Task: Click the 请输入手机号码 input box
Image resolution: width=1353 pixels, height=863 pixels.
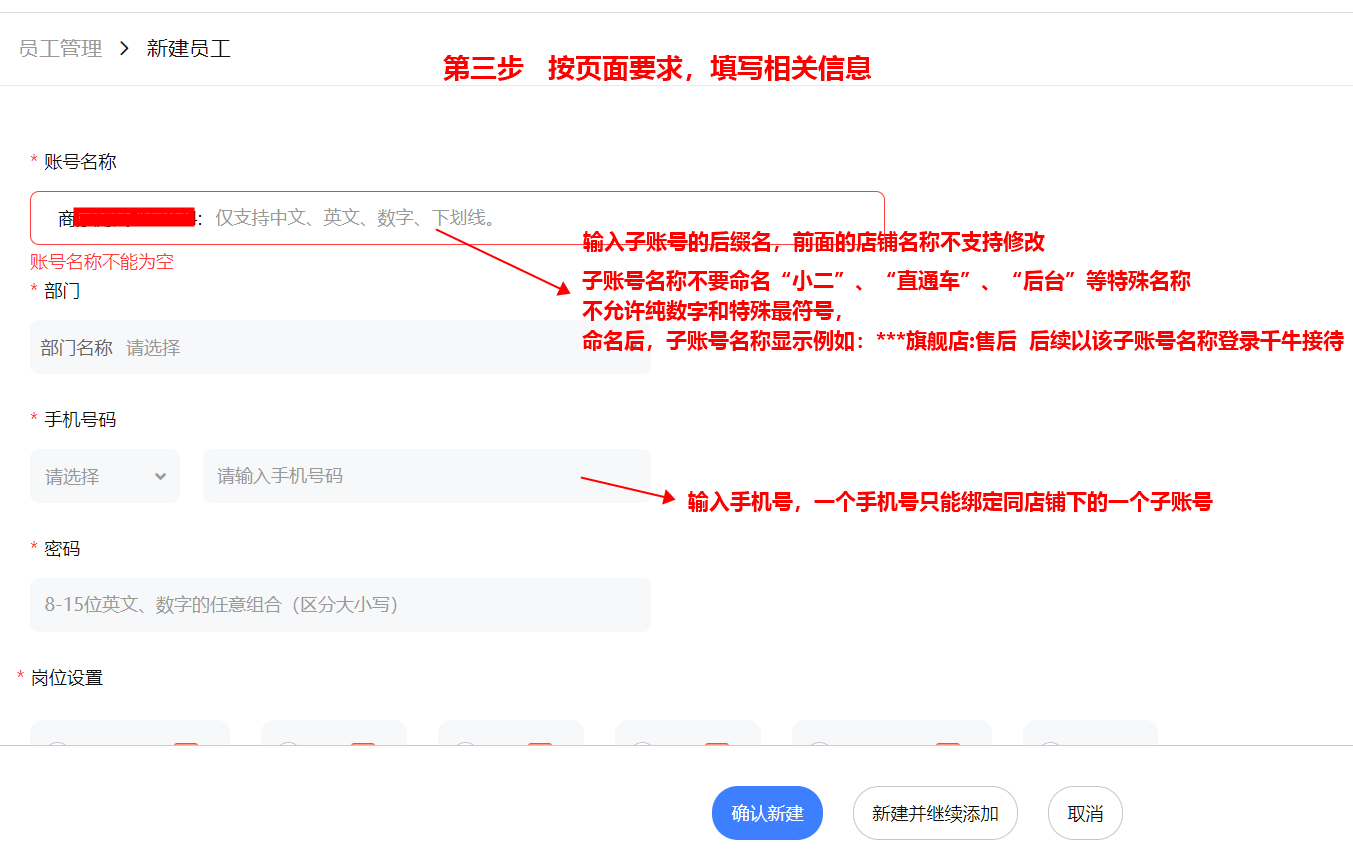Action: (426, 476)
